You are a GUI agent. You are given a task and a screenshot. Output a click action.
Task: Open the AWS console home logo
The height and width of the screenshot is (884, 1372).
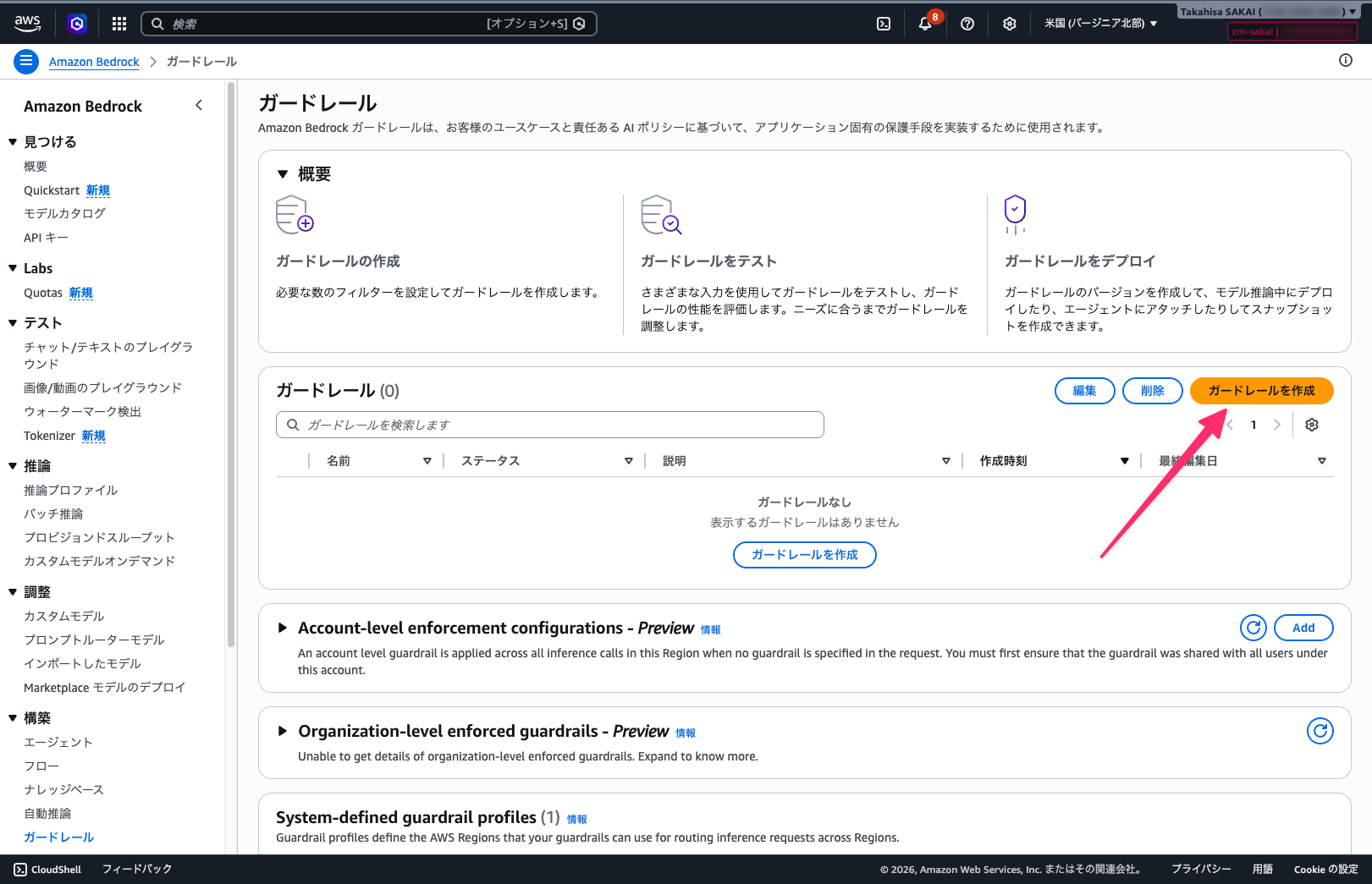point(28,24)
